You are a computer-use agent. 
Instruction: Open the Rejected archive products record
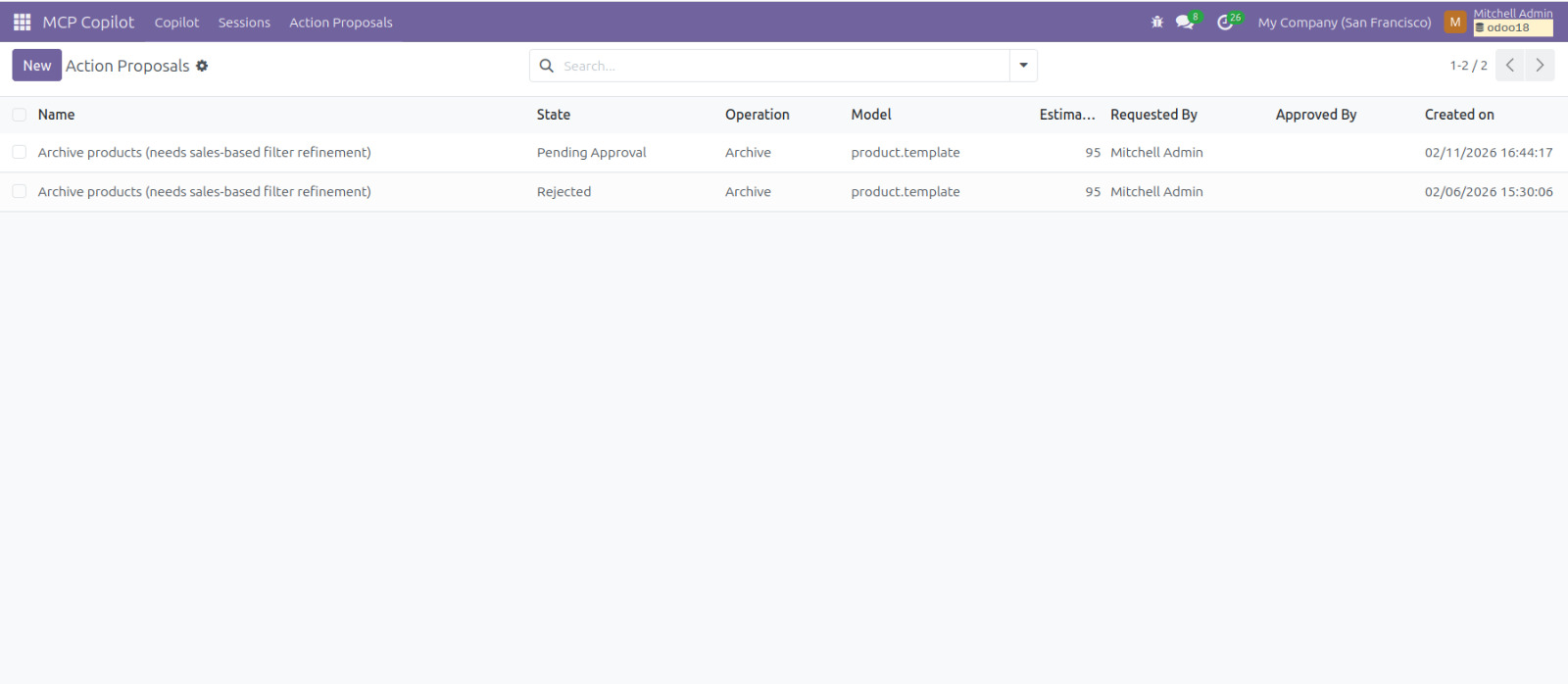pos(204,192)
